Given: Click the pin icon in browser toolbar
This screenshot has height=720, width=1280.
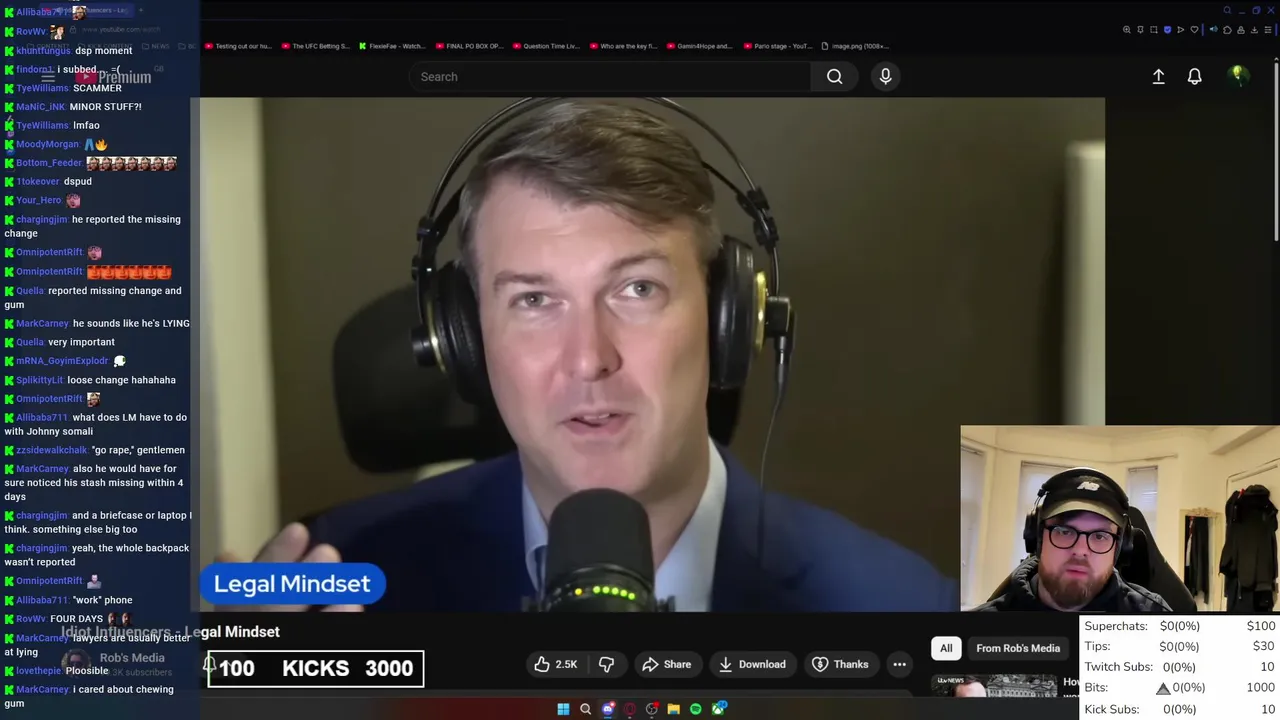Looking at the screenshot, I should tap(1140, 30).
